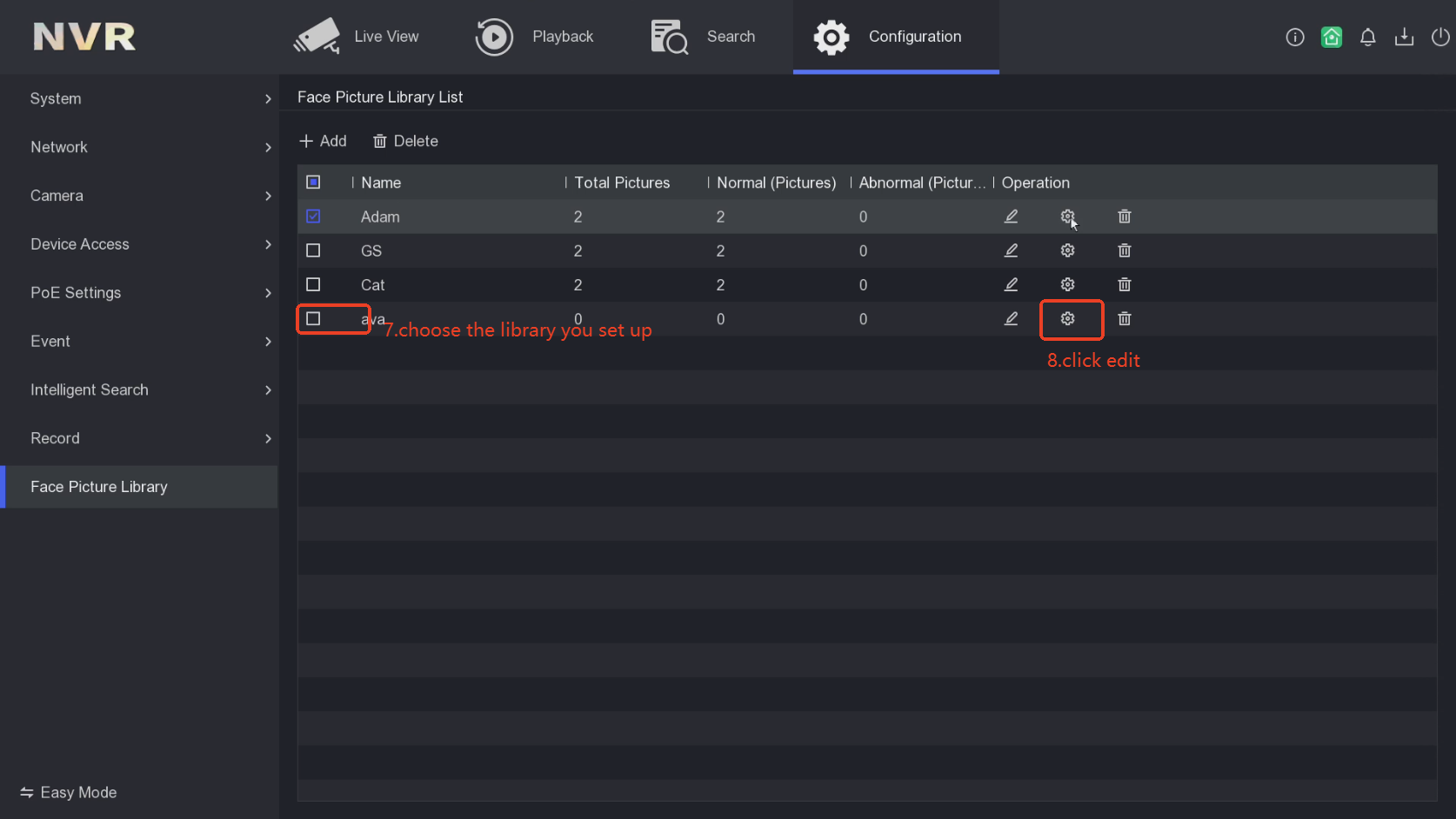Expand the Camera settings section
The width and height of the screenshot is (1456, 819).
coord(139,196)
